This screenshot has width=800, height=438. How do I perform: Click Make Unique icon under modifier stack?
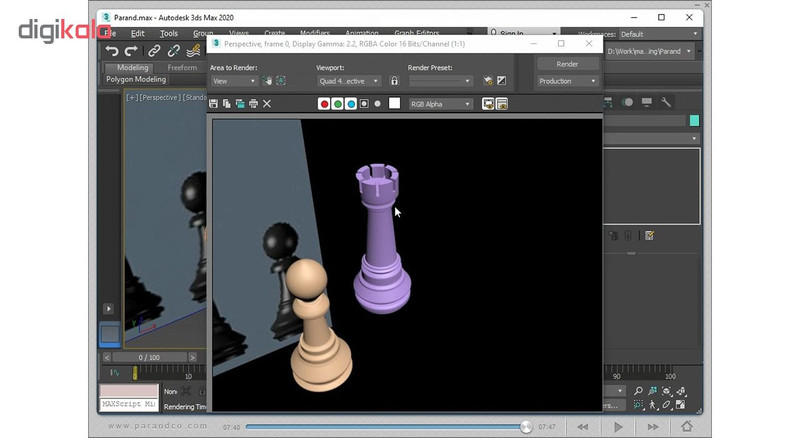614,235
